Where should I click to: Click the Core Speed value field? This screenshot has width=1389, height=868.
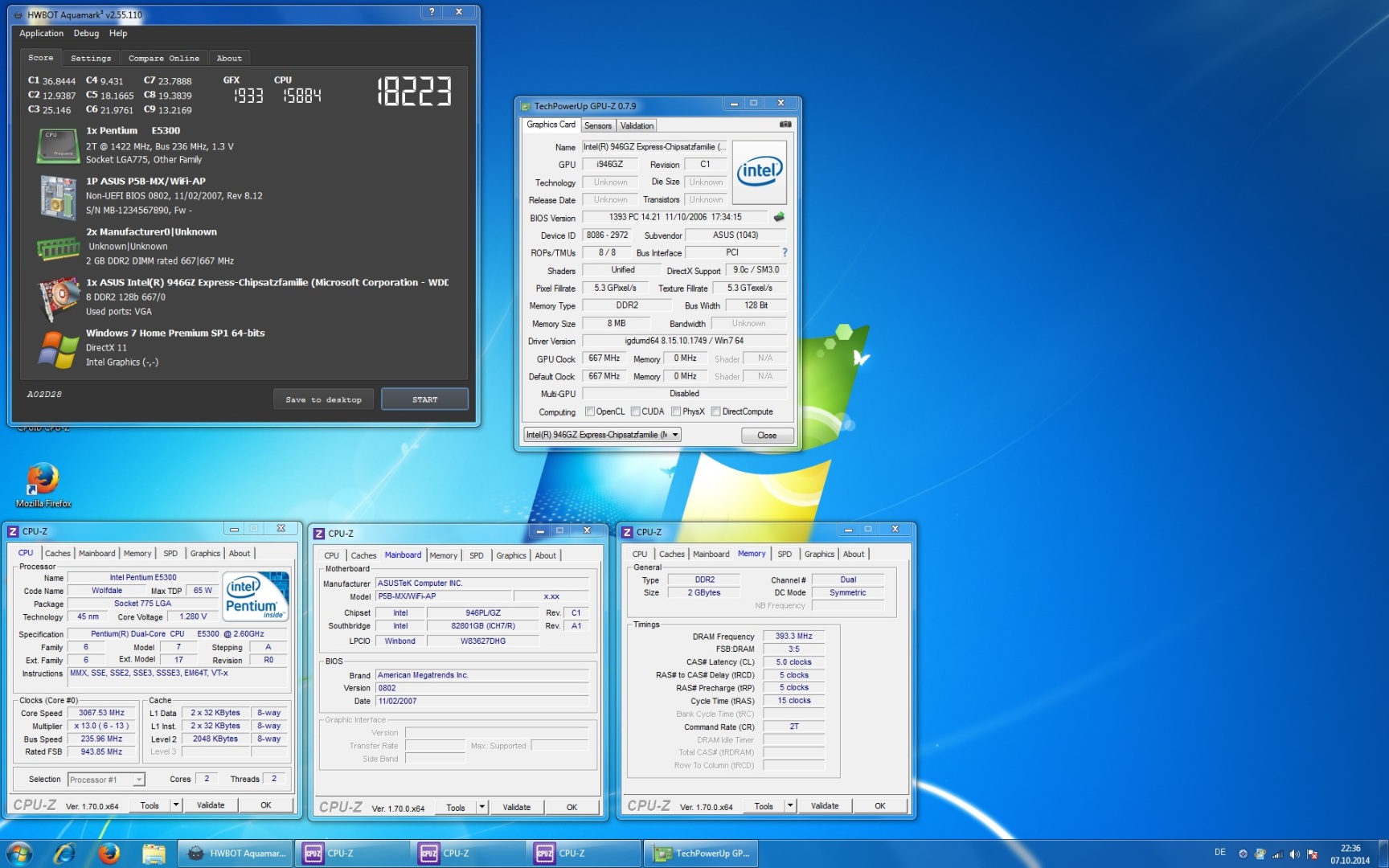(101, 713)
